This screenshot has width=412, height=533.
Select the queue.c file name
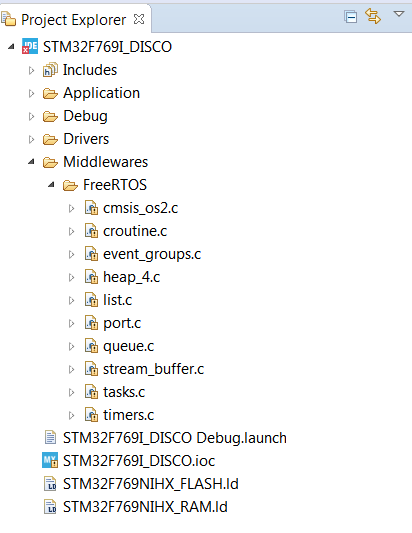[x=128, y=347]
